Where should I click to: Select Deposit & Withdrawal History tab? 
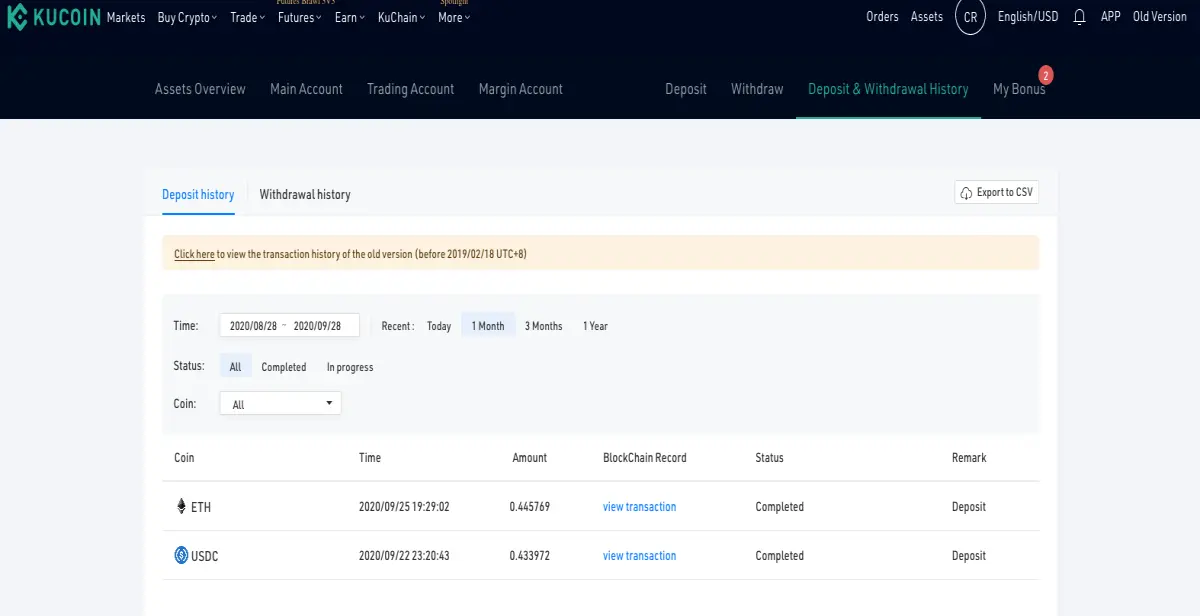[888, 89]
